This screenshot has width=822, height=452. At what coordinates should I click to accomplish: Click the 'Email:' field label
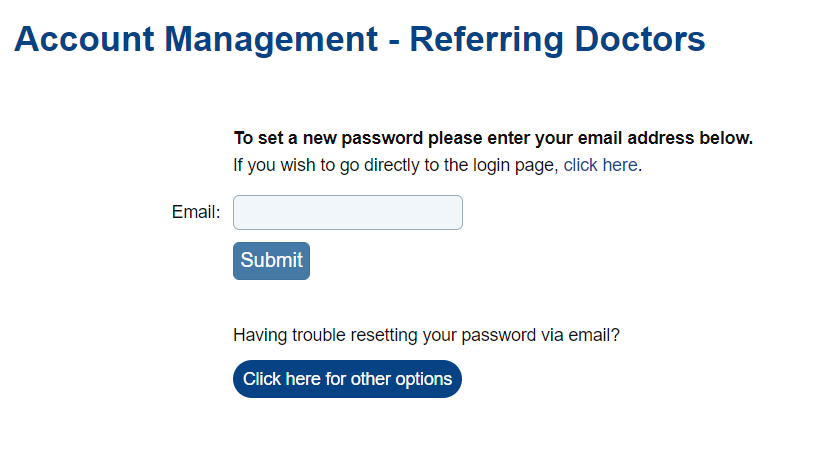[196, 212]
